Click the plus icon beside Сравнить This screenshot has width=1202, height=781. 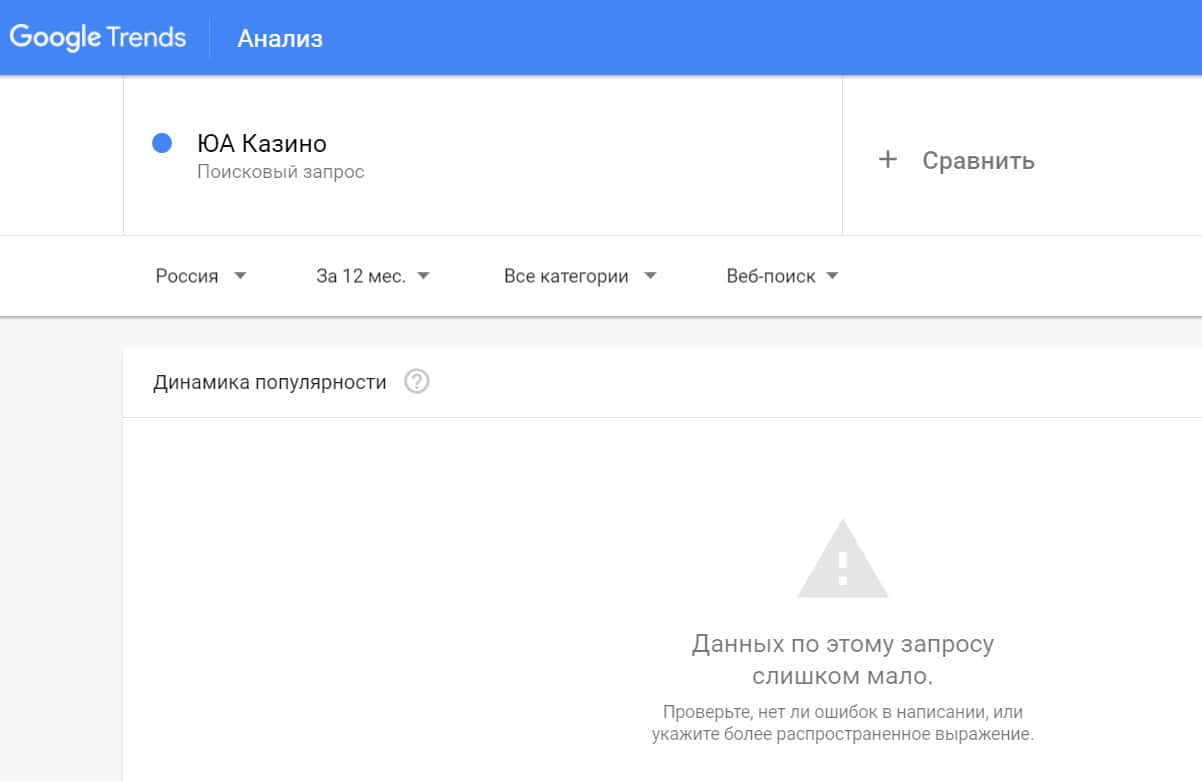(x=887, y=160)
